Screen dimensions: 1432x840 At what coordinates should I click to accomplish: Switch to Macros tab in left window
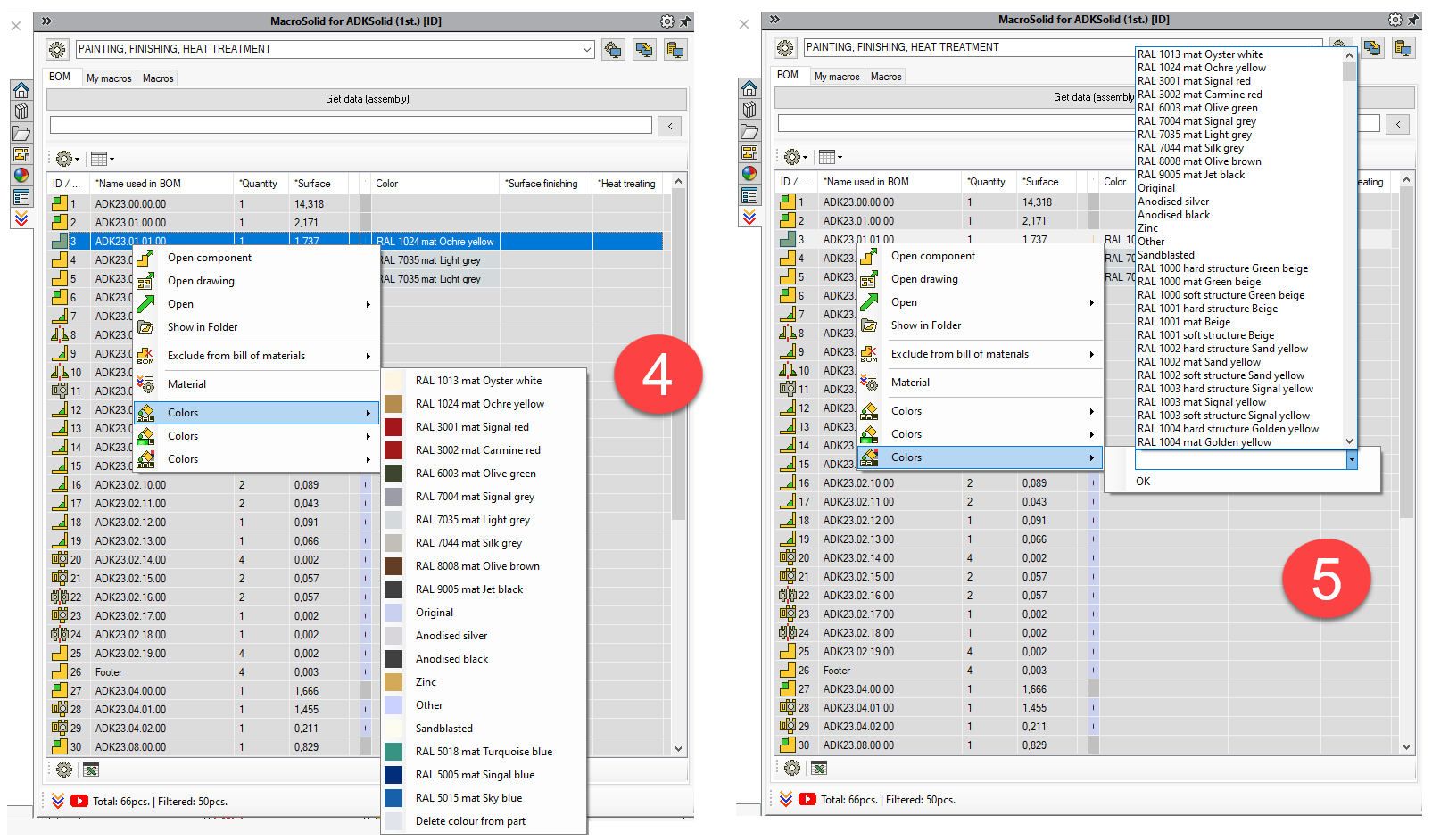(x=158, y=78)
